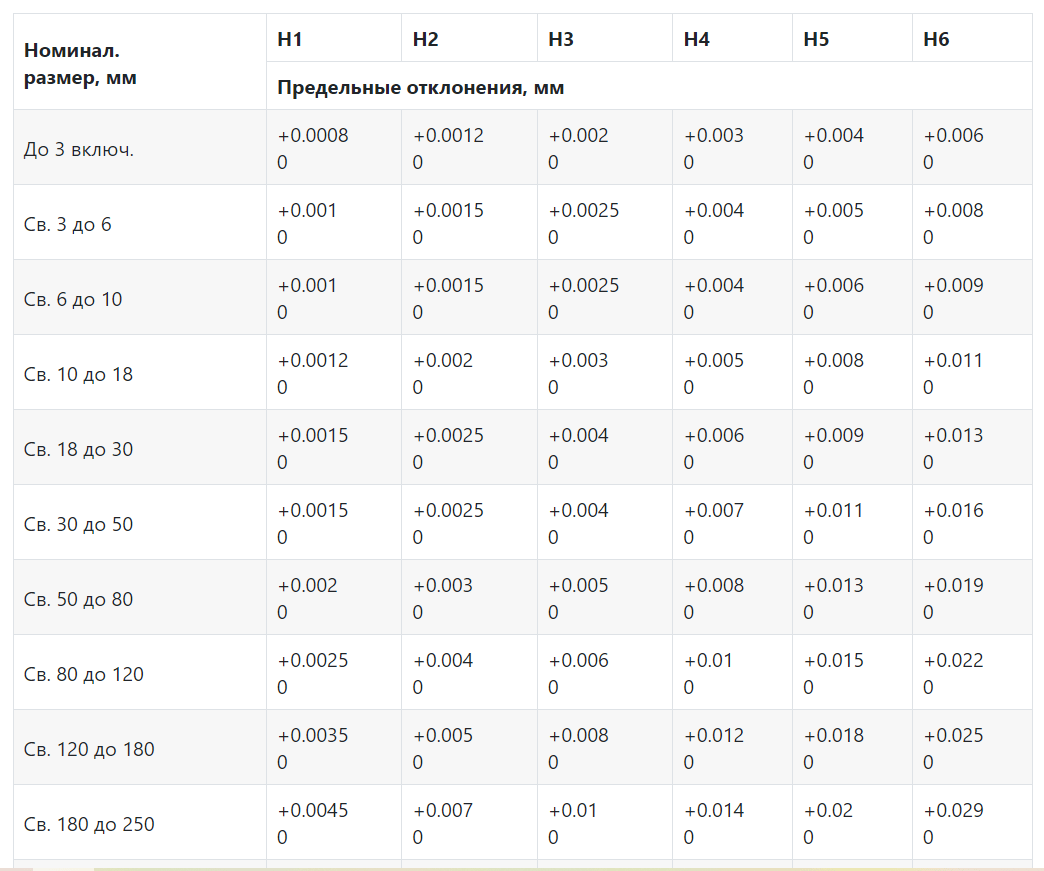Click the H5 column header
The height and width of the screenshot is (871, 1044).
816,39
